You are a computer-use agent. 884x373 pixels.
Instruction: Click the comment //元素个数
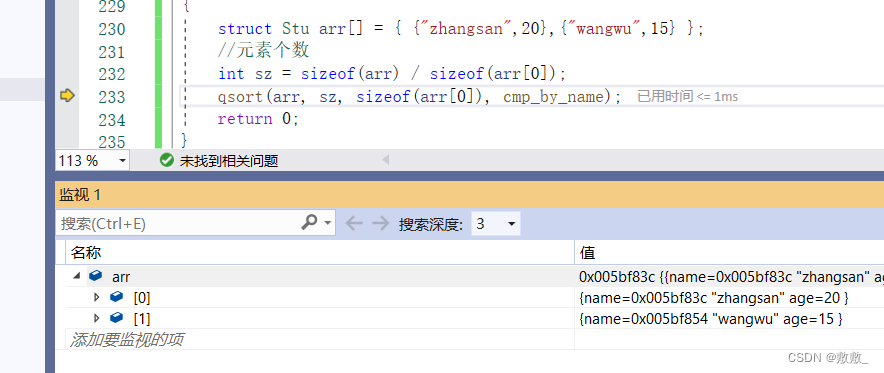(x=263, y=51)
